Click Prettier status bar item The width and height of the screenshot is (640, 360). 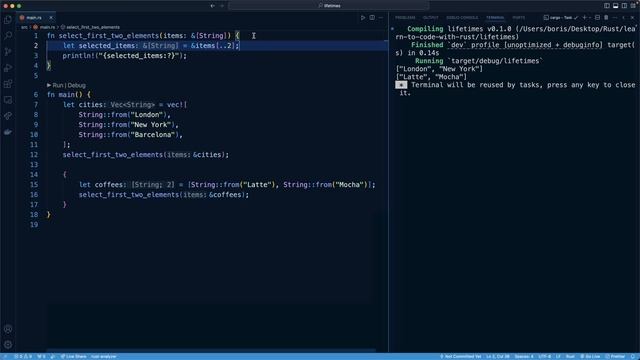(x=615, y=356)
